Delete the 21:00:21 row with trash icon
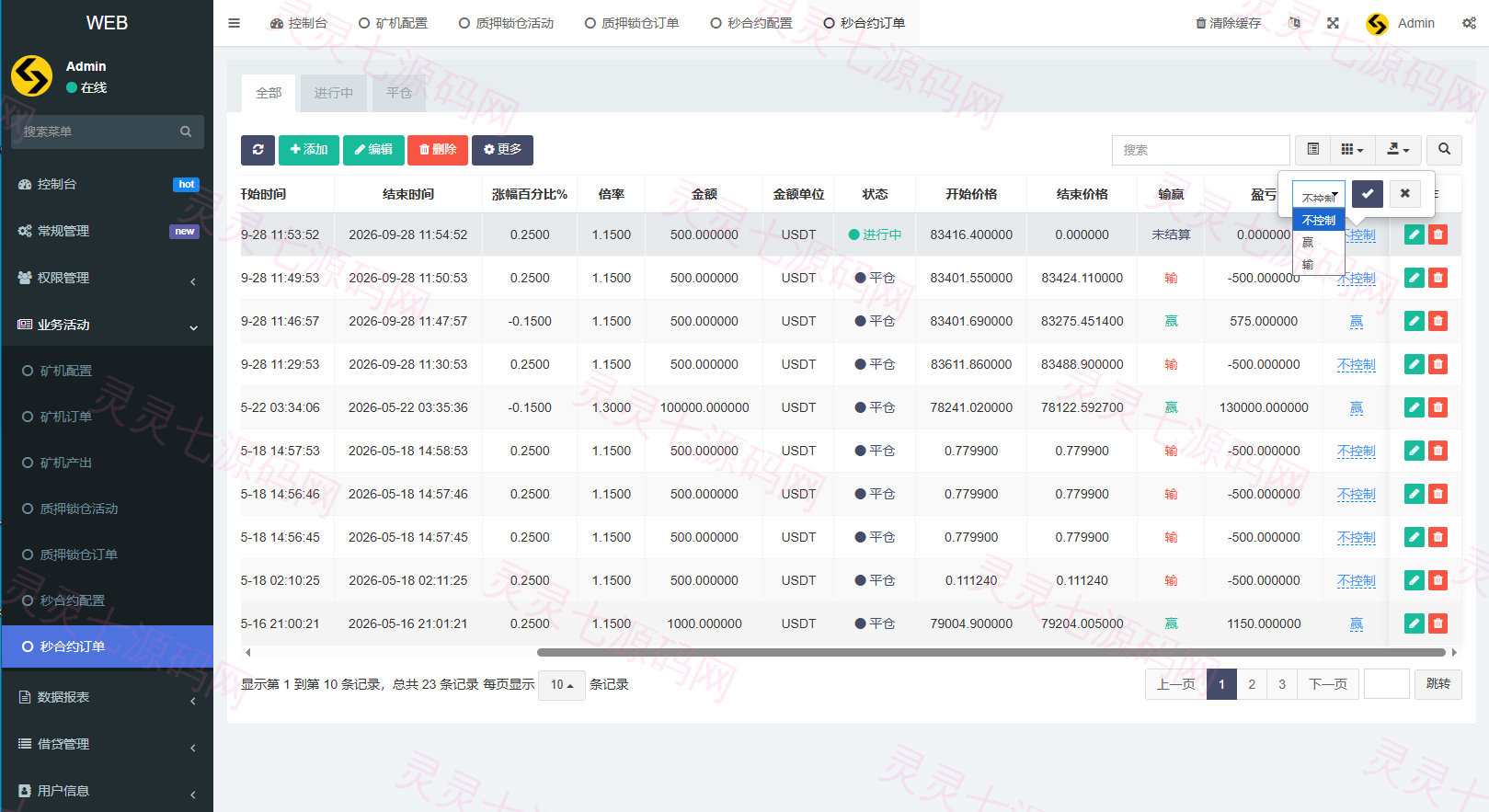The height and width of the screenshot is (812, 1489). coord(1438,623)
